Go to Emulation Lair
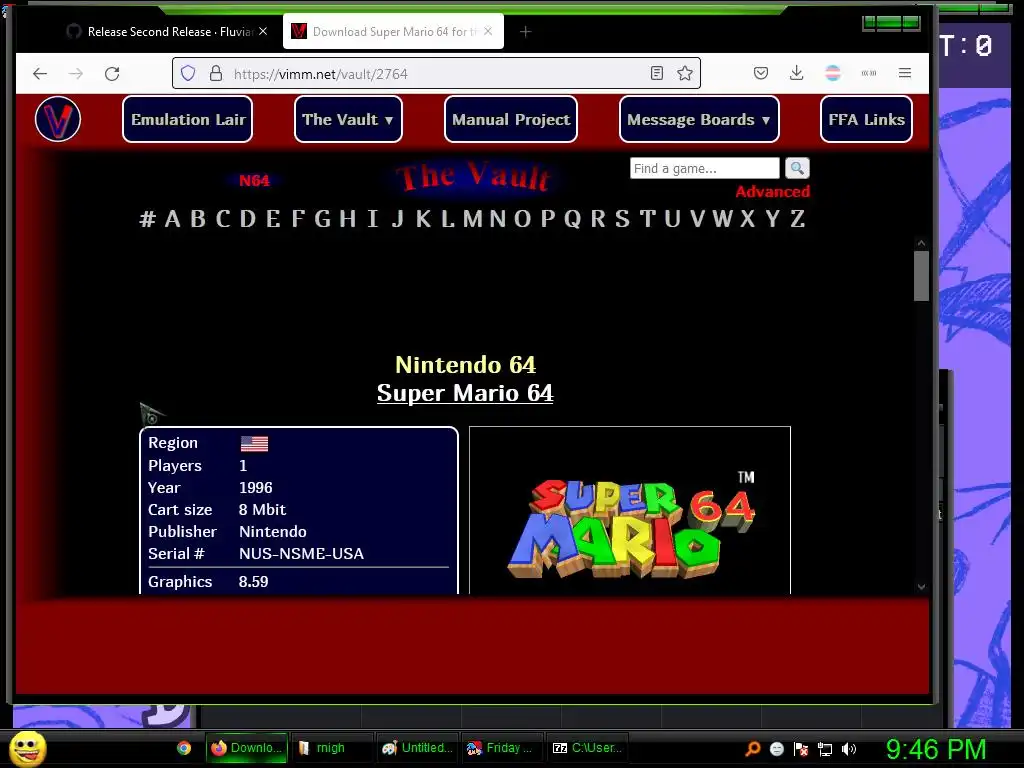This screenshot has height=768, width=1024. (187, 119)
